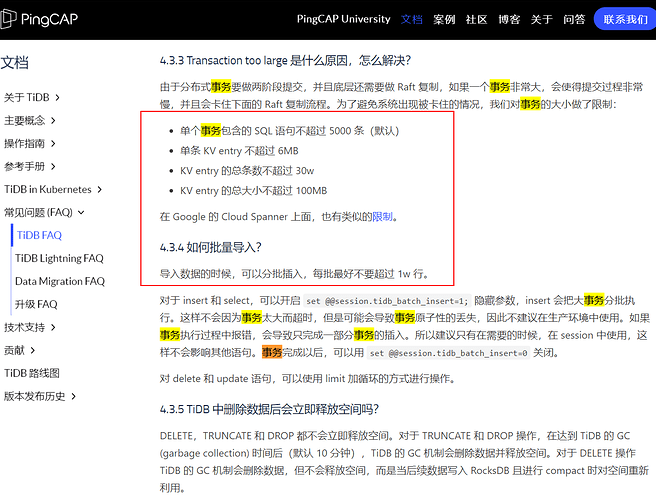
Task: Click the orange-highlighted 事务 search match
Action: [x=272, y=353]
